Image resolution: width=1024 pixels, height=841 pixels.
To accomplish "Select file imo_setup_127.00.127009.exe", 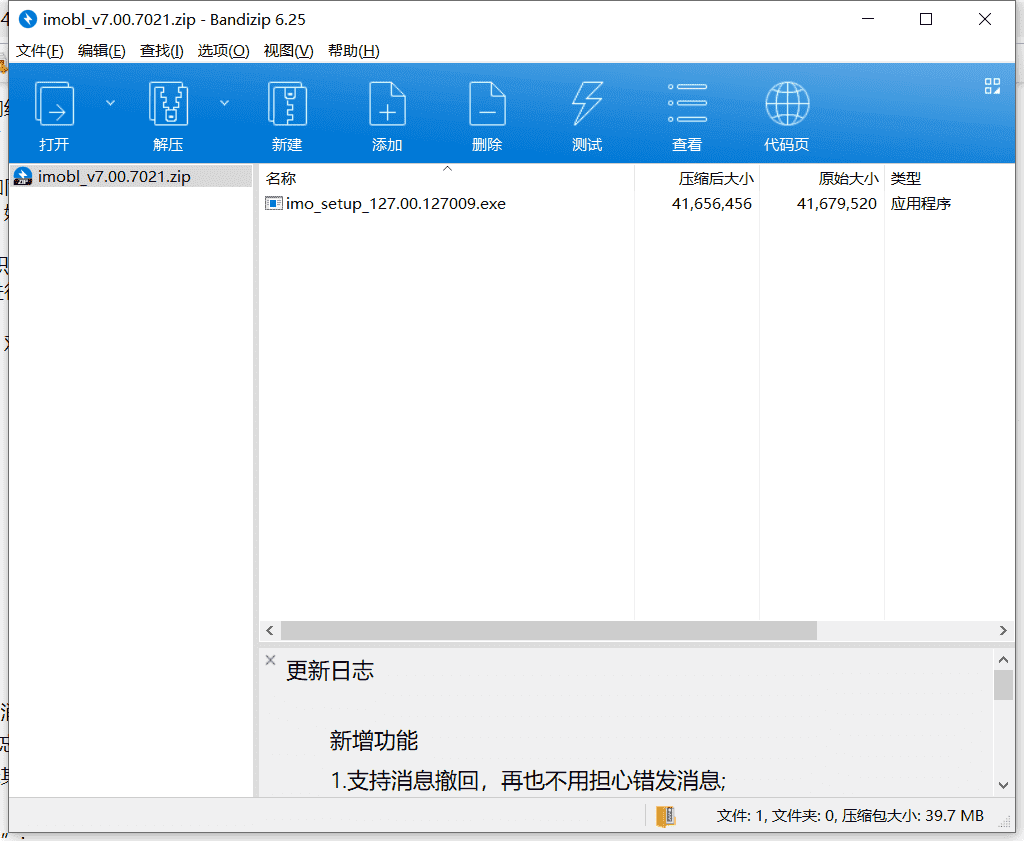I will [x=396, y=204].
